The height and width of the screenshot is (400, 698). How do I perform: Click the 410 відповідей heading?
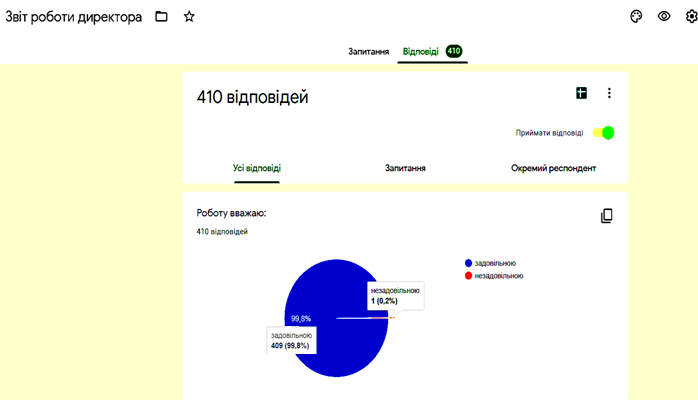252,97
